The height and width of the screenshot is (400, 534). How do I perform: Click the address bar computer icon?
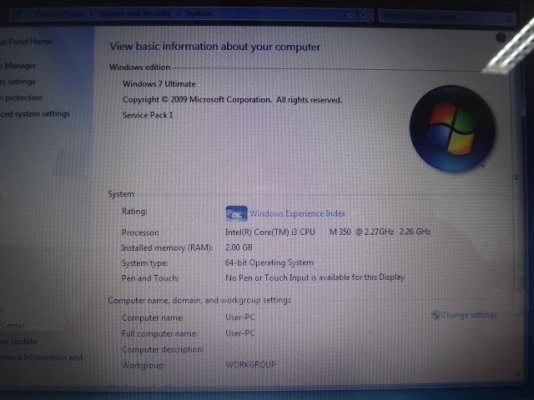pyautogui.click(x=16, y=14)
